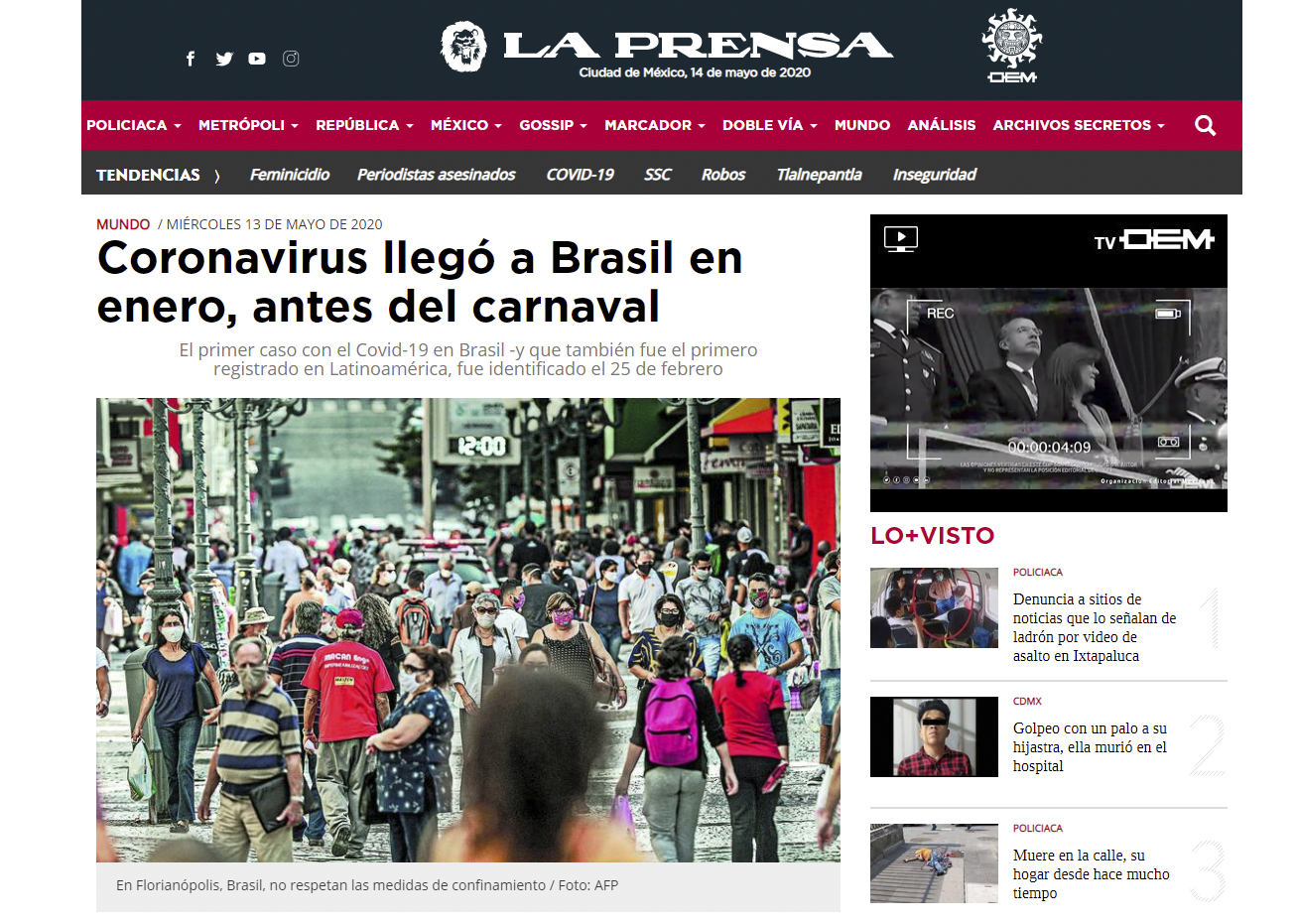
Task: Open the Periodistas asesinados trend link
Action: click(x=436, y=175)
